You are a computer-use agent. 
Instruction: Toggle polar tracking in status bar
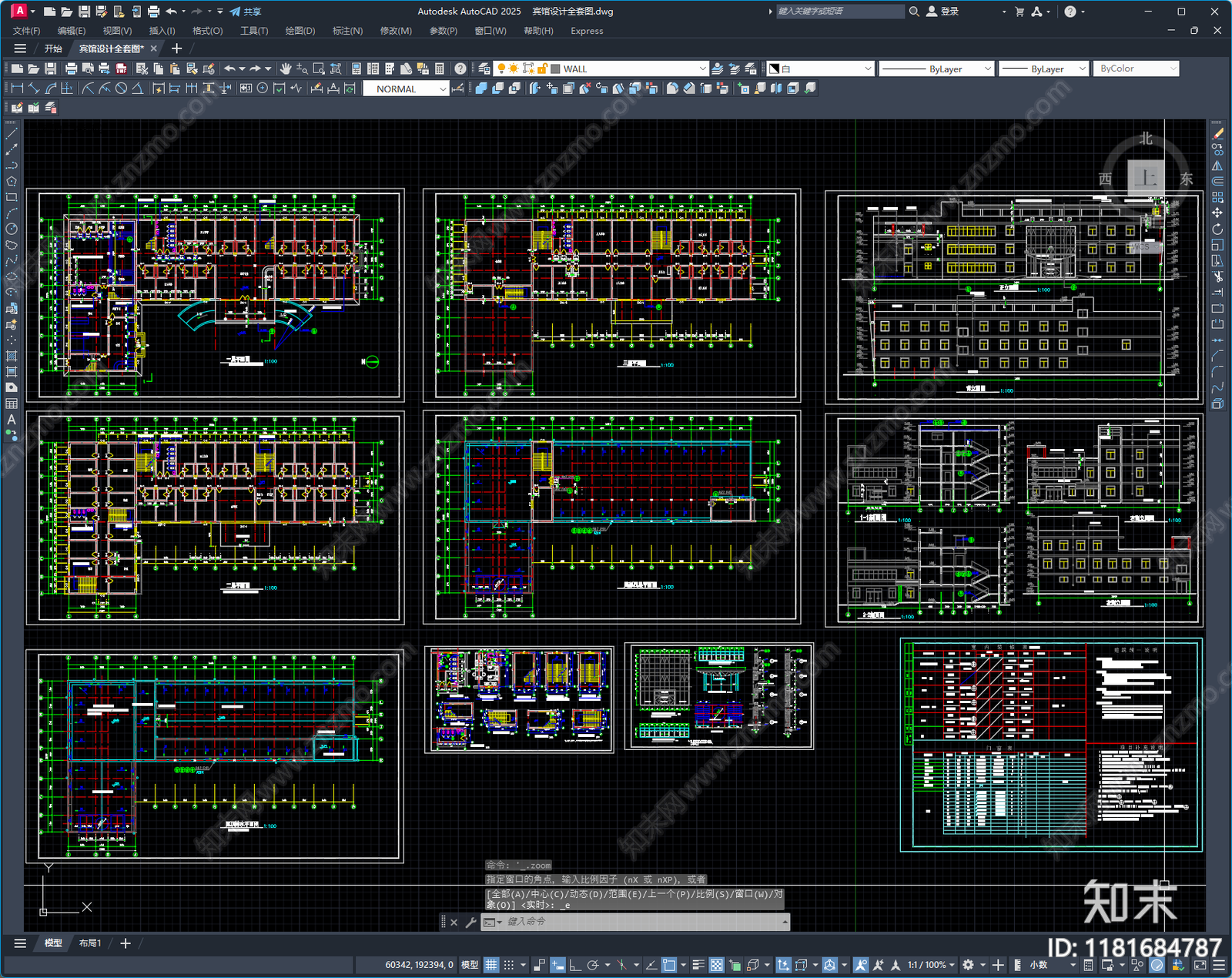(x=592, y=965)
